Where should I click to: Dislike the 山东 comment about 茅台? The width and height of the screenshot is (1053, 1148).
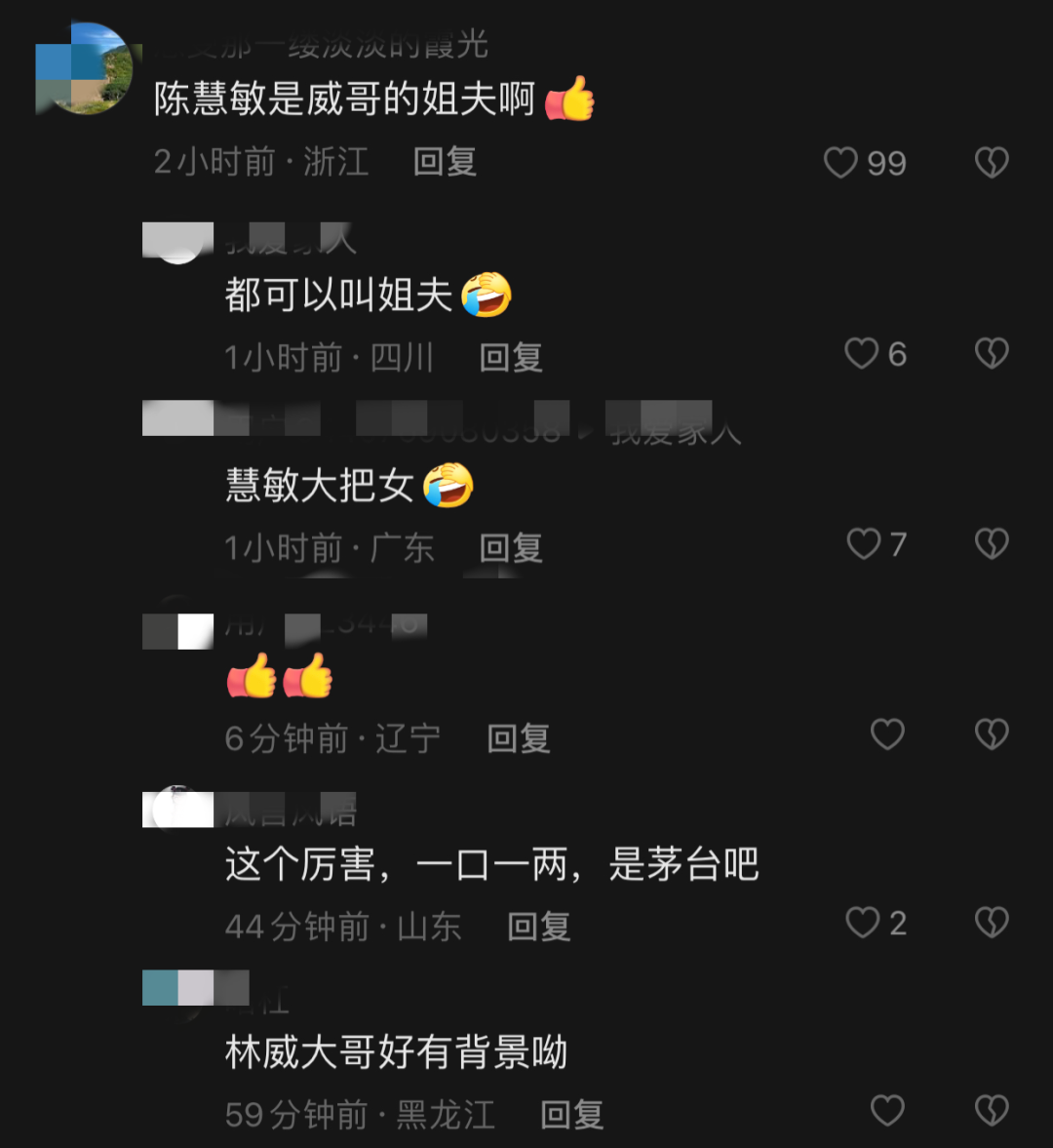pyautogui.click(x=992, y=923)
